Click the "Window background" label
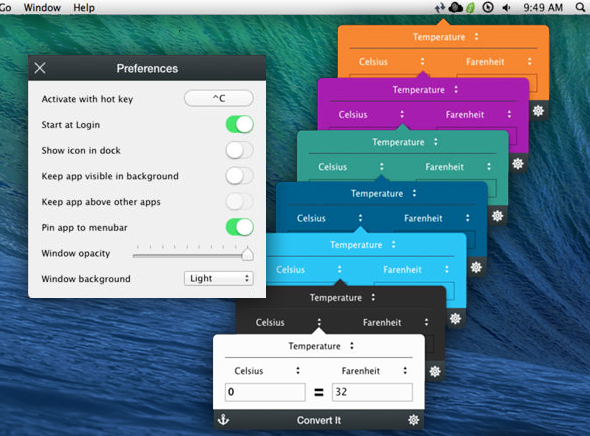This screenshot has height=436, width=590. tap(86, 279)
